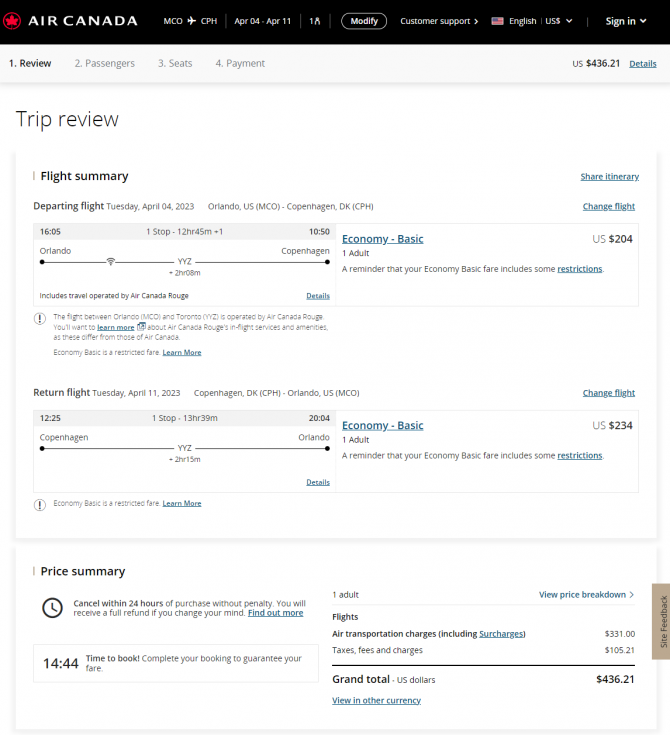670x735 pixels.
Task: Click Change flight for return flight
Action: 609,393
